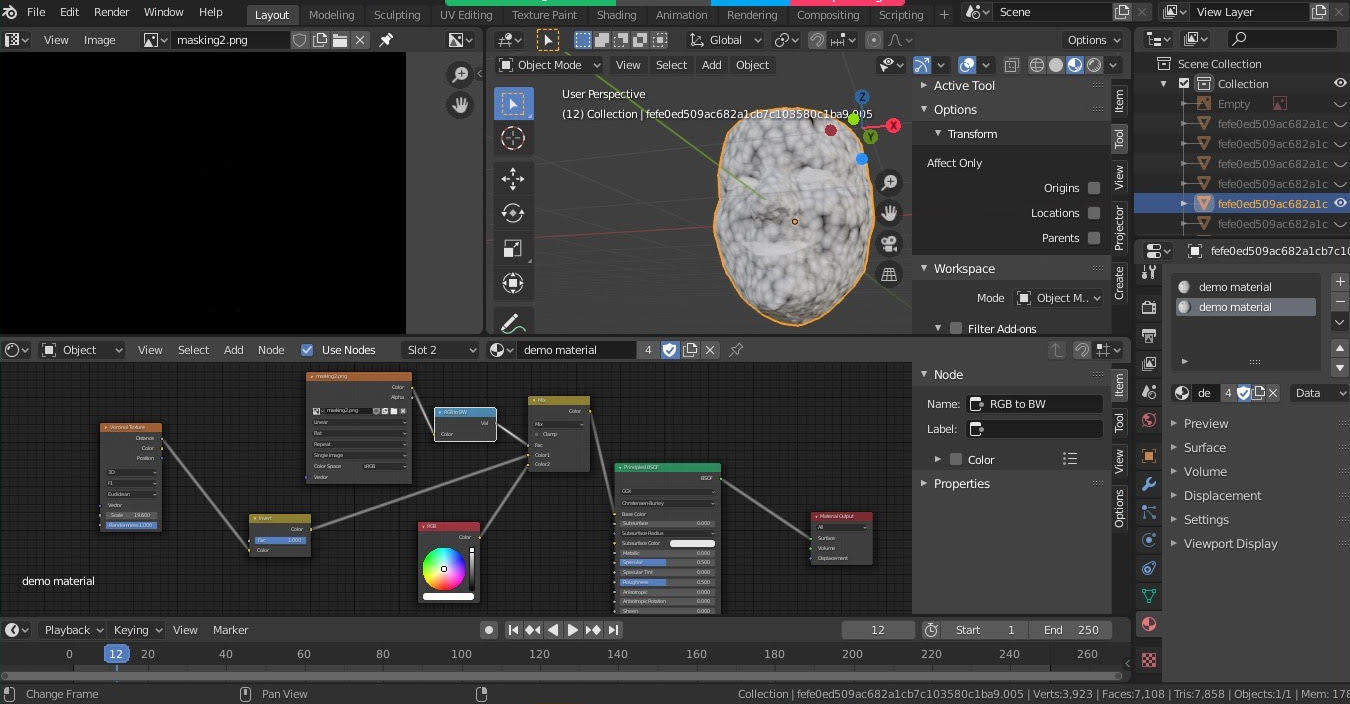Select the Move tool
Image resolution: width=1350 pixels, height=704 pixels.
[513, 179]
